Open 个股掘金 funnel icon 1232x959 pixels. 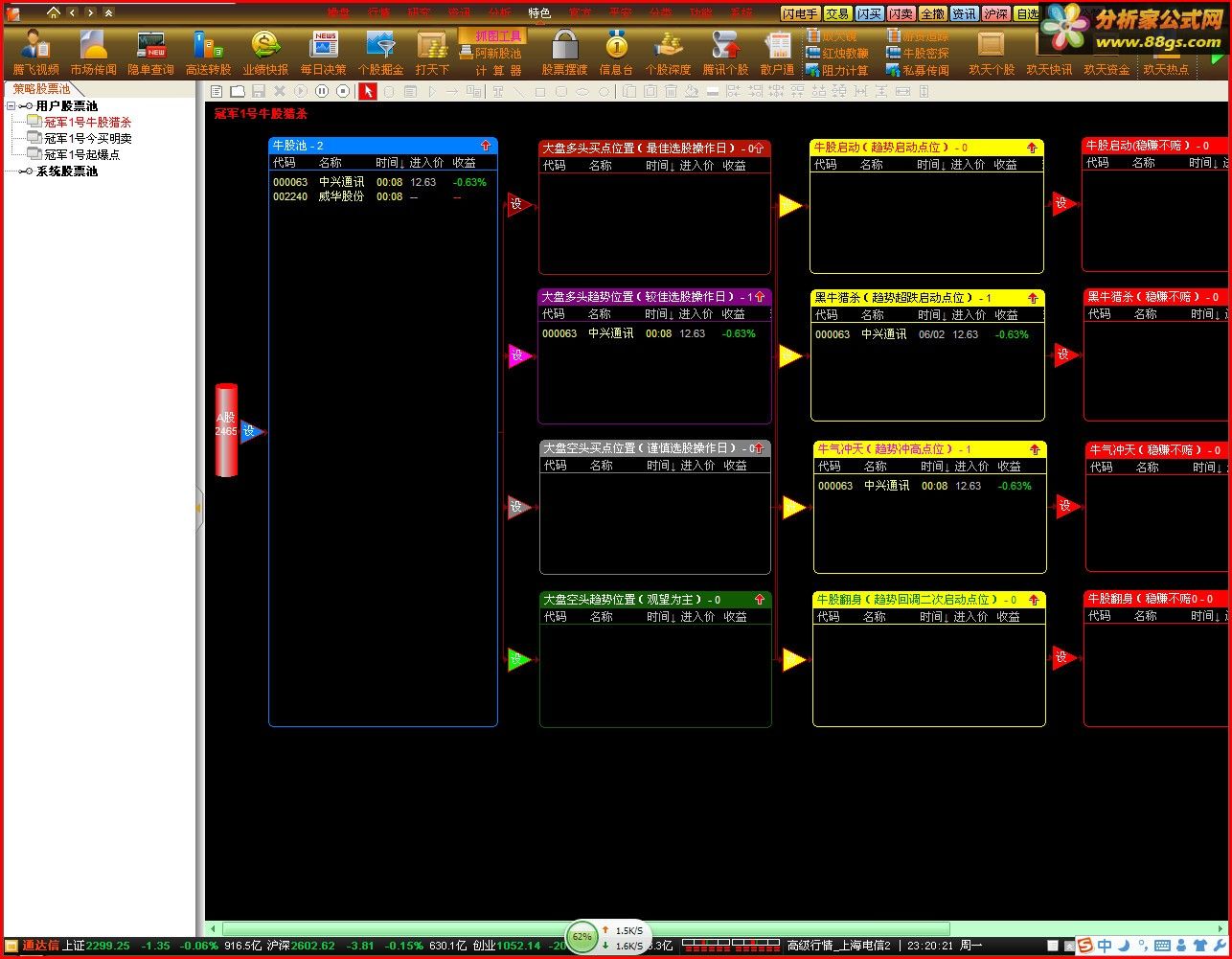click(x=380, y=53)
